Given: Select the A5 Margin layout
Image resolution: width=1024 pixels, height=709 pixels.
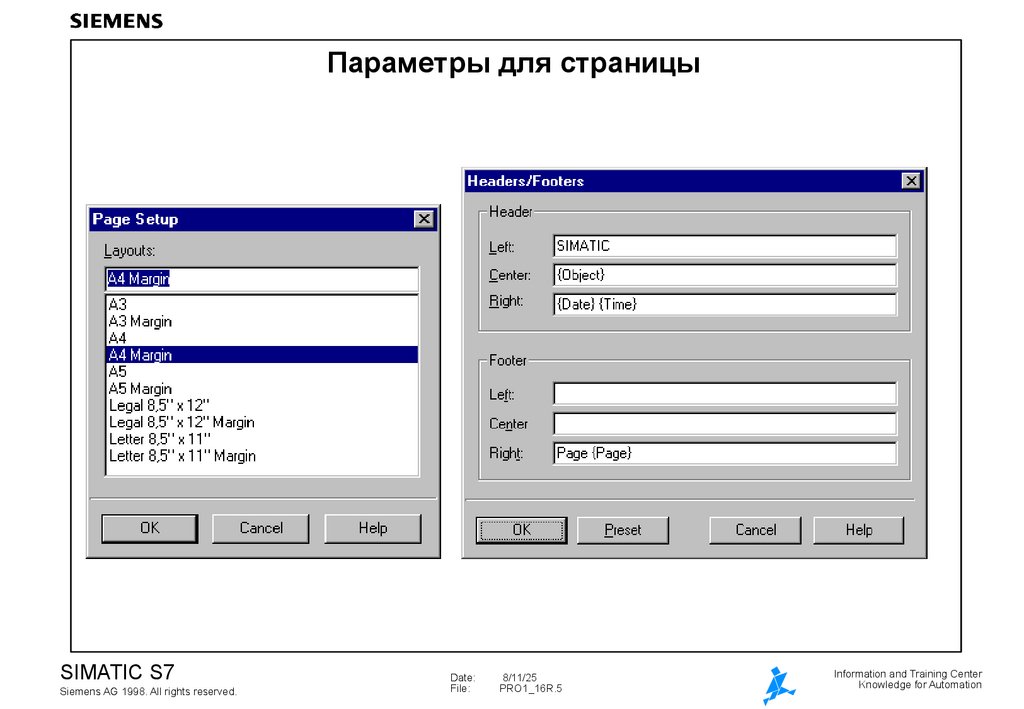Looking at the screenshot, I should (262, 388).
